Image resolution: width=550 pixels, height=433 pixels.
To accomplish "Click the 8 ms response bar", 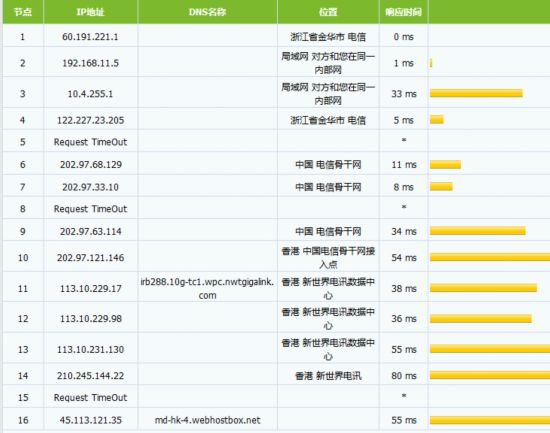I will click(441, 186).
